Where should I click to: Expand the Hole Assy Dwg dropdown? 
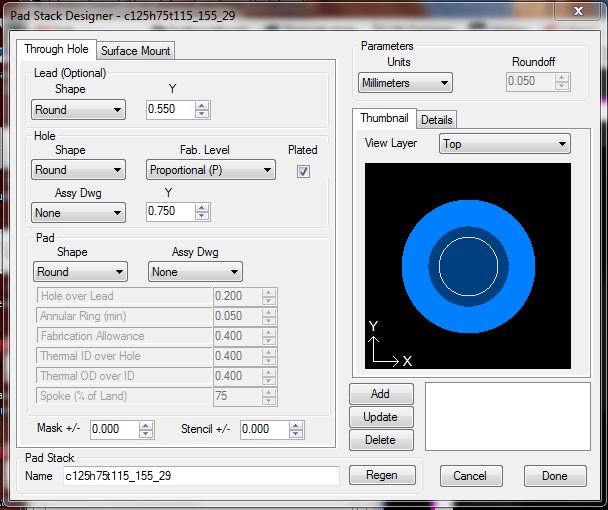(x=78, y=213)
